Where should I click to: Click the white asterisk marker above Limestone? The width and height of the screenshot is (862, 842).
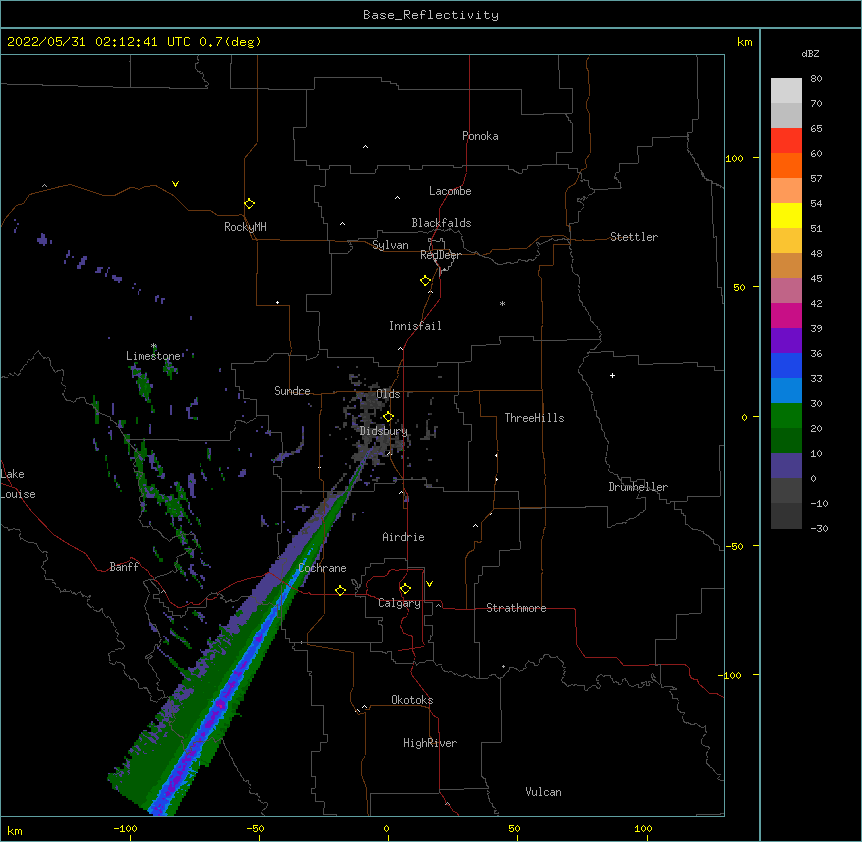154,346
